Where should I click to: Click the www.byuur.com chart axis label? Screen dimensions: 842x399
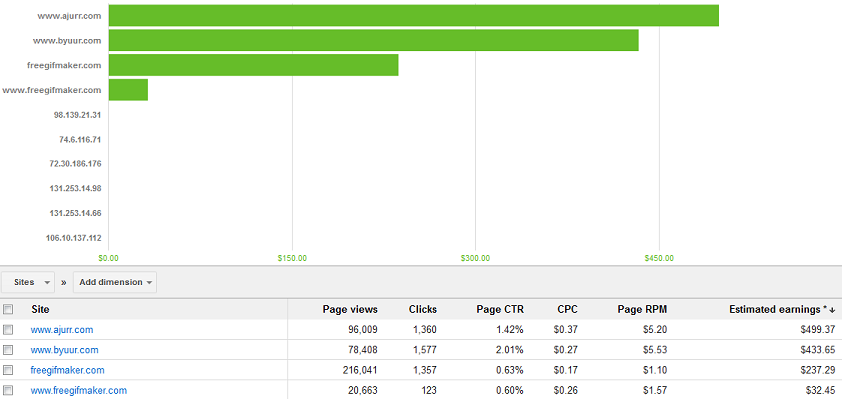pos(67,40)
